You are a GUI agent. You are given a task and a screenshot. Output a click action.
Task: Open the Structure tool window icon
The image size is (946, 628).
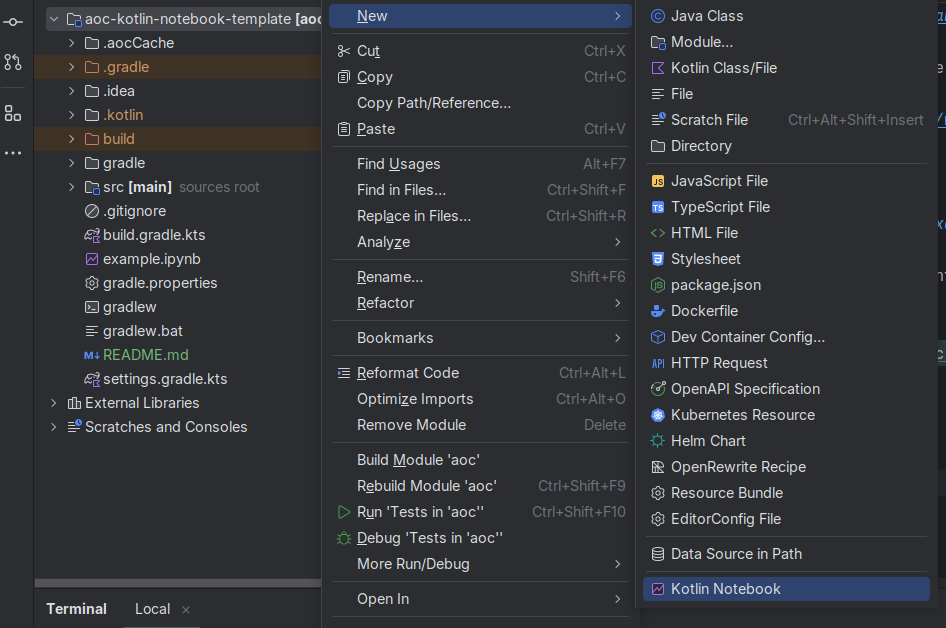tap(13, 113)
